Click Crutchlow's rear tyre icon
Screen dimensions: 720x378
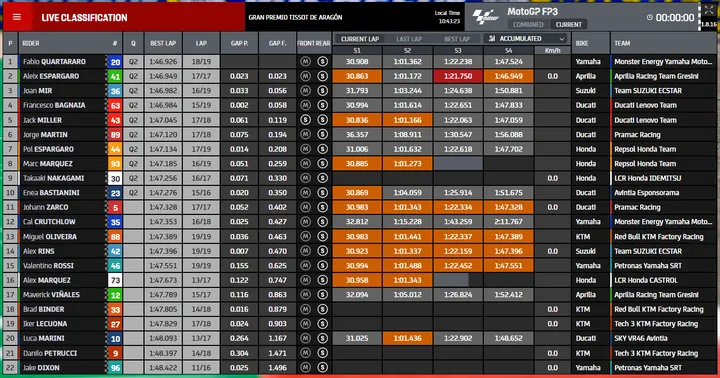[x=322, y=222]
